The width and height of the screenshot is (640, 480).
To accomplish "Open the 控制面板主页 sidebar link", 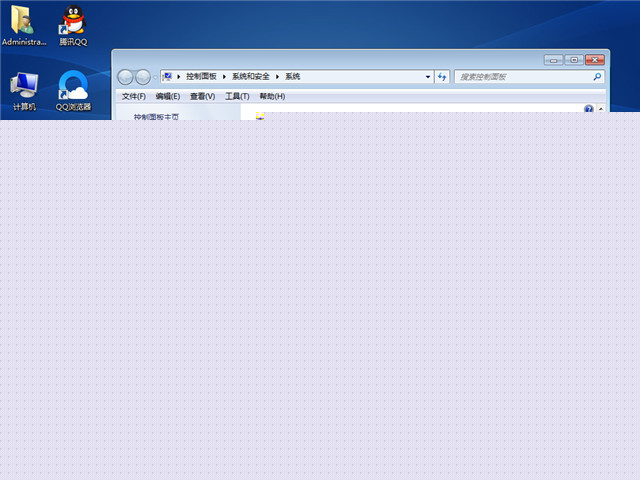I will [156, 117].
